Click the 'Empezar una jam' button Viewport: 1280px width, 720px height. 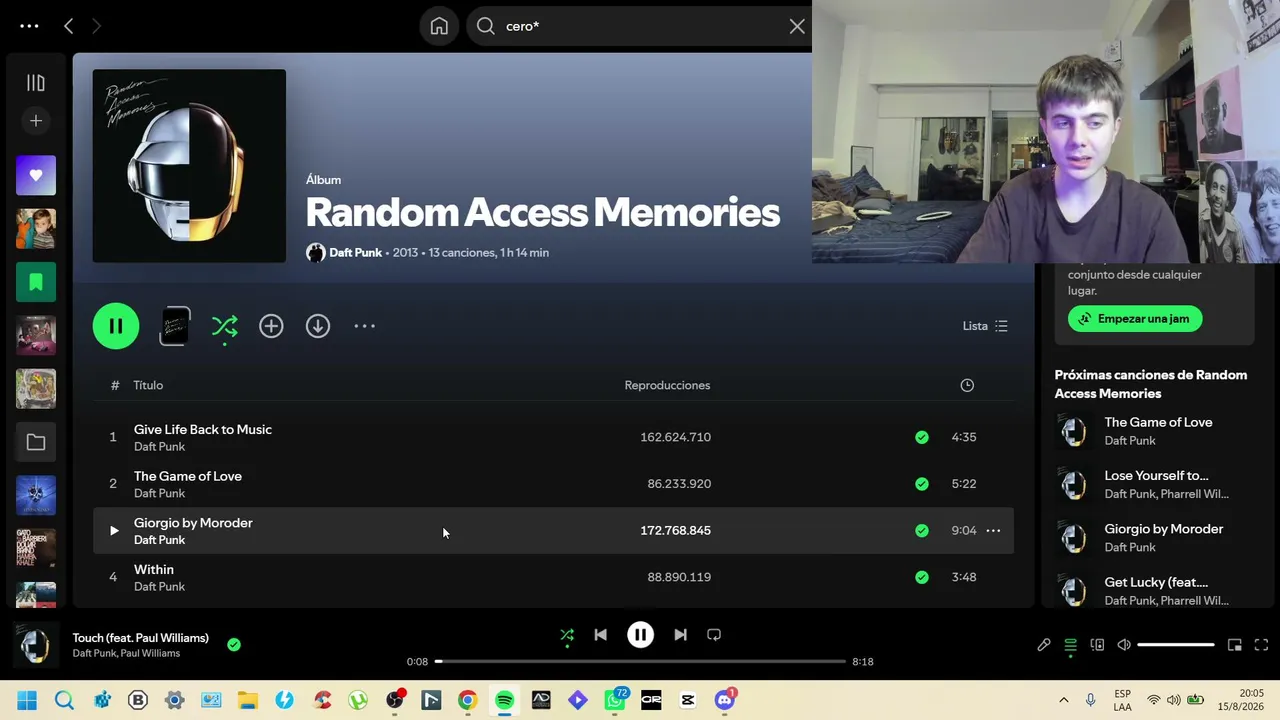tap(1135, 319)
